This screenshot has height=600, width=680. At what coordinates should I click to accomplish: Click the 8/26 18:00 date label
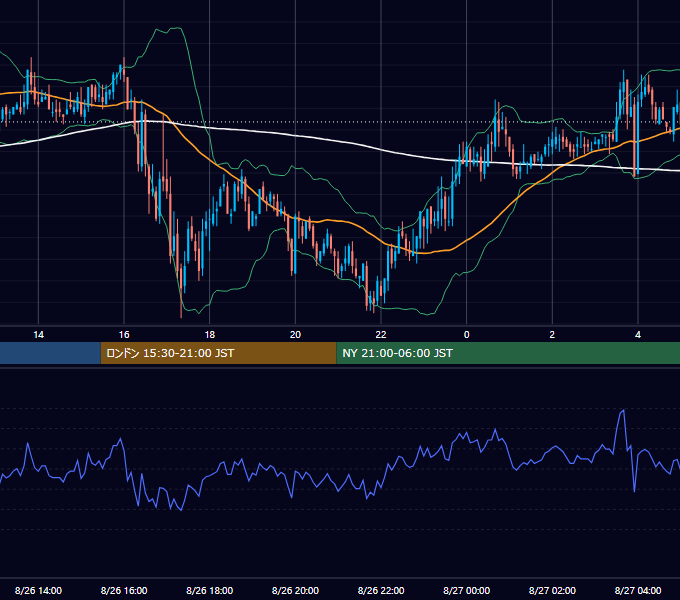click(210, 590)
